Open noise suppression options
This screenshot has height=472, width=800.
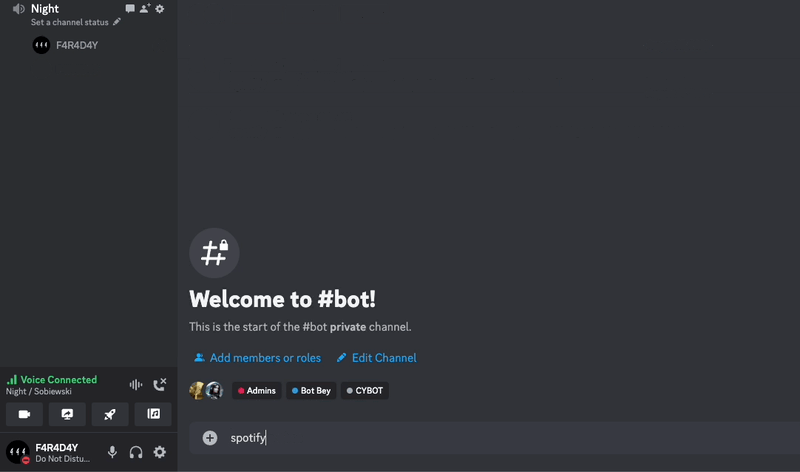(136, 385)
